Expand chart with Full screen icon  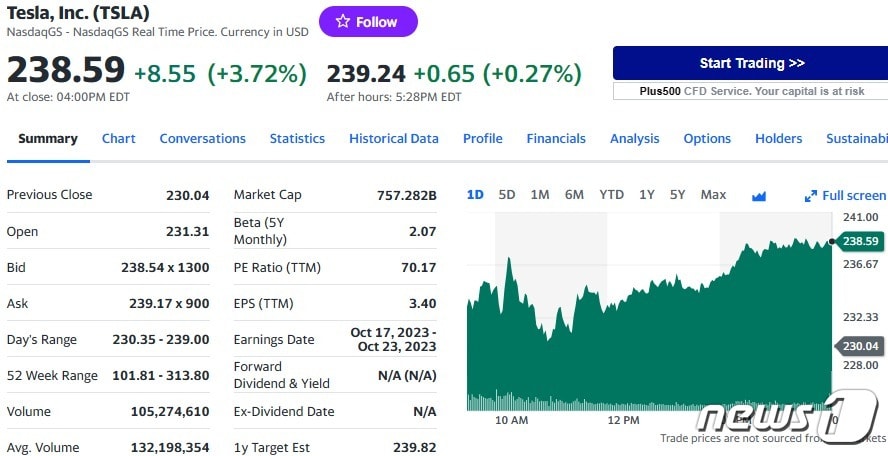click(811, 196)
